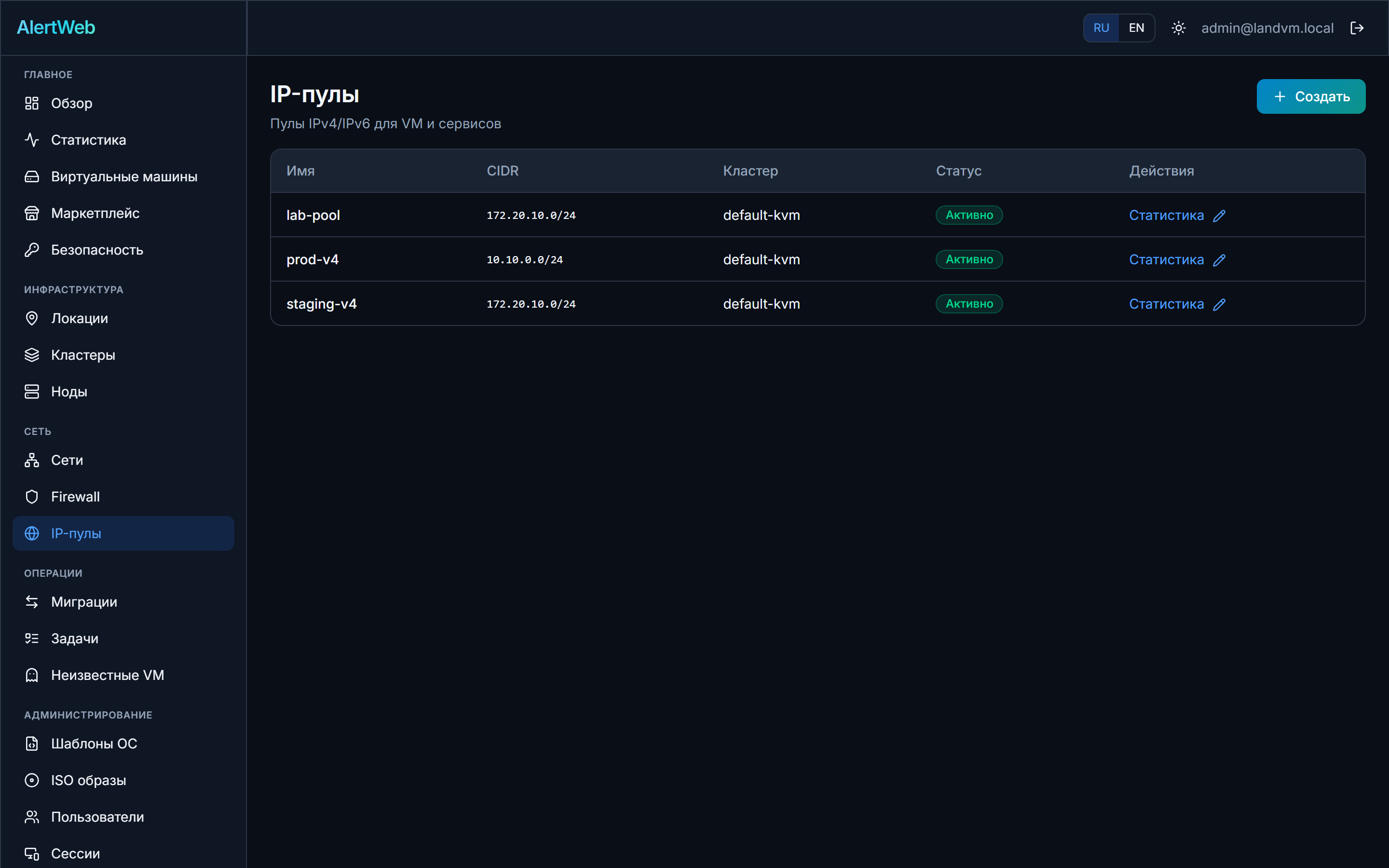Click the Активно badge in prod-v4 row
This screenshot has height=868, width=1389.
click(969, 259)
